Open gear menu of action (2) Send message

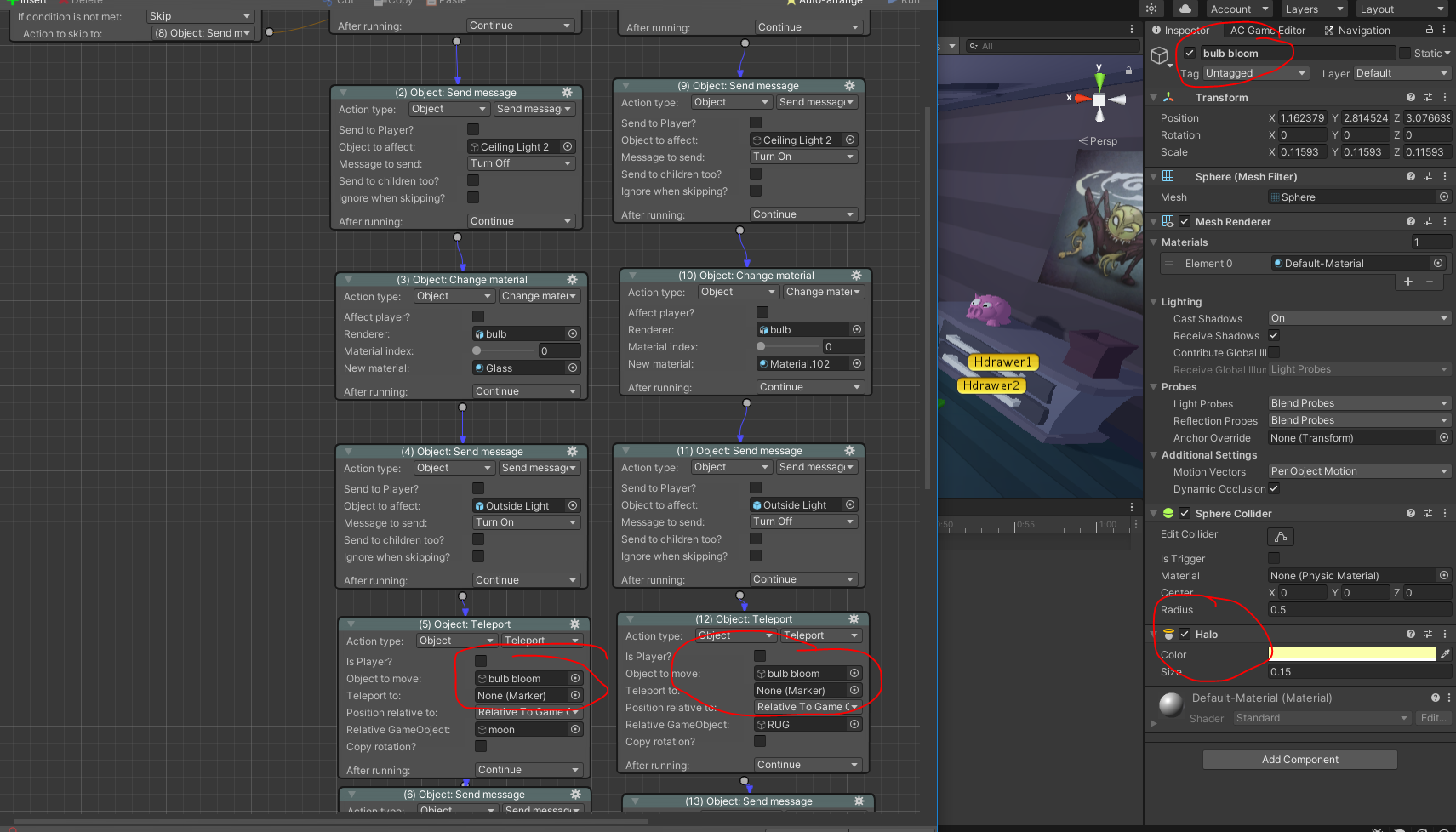click(567, 92)
